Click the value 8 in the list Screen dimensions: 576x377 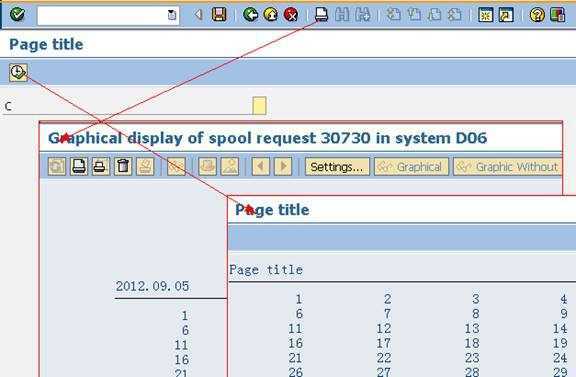point(476,314)
